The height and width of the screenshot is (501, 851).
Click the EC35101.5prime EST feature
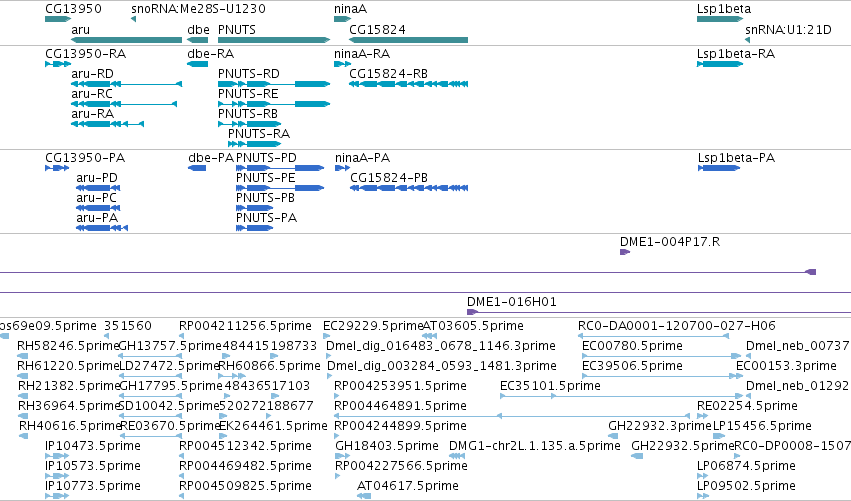coord(621,396)
